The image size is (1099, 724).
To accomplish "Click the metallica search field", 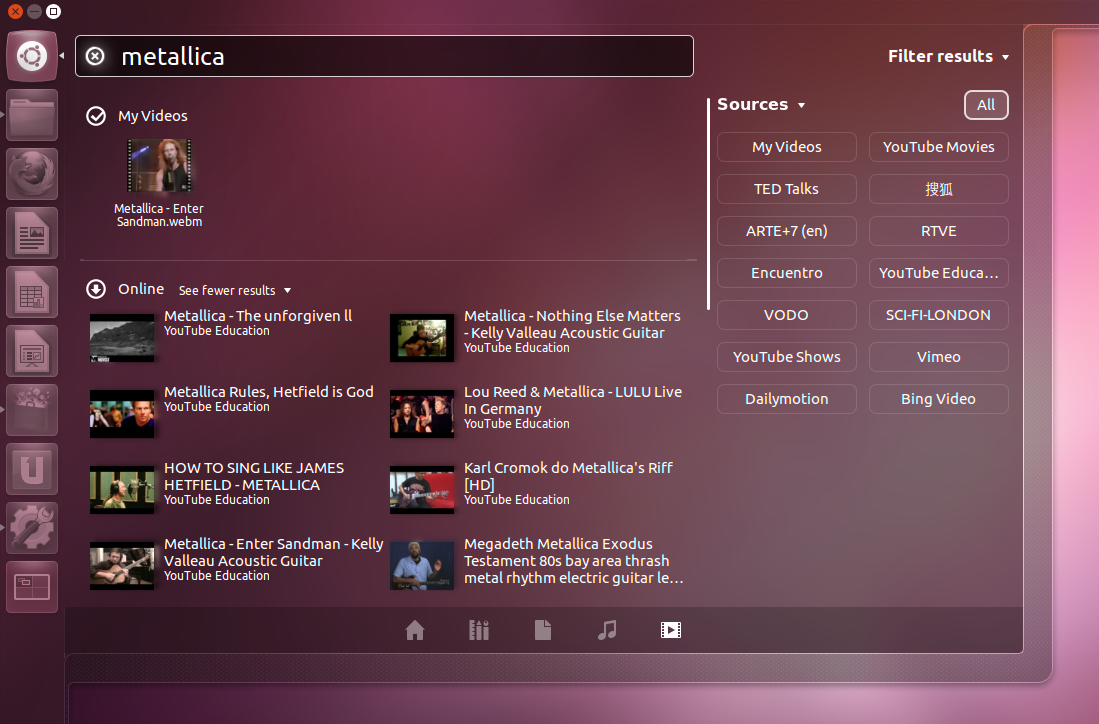I will click(384, 56).
